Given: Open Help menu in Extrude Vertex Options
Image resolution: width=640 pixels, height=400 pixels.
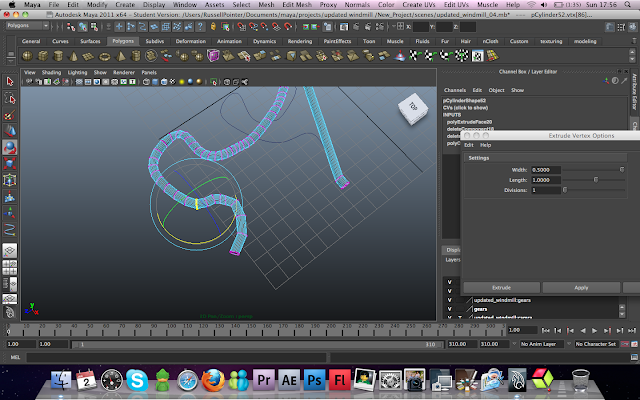Looking at the screenshot, I should click(x=485, y=145).
